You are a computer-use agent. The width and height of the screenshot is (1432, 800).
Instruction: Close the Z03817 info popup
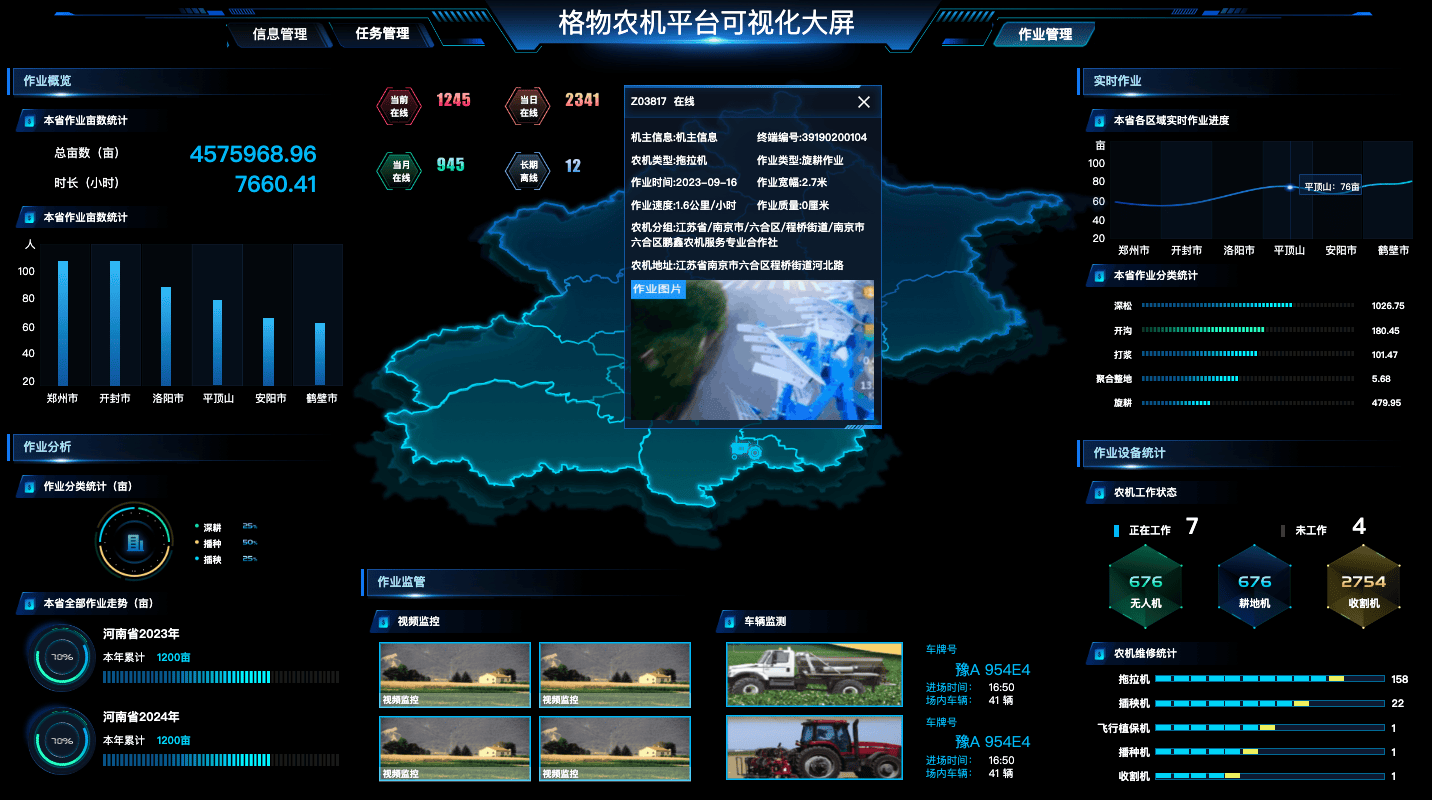coord(864,102)
